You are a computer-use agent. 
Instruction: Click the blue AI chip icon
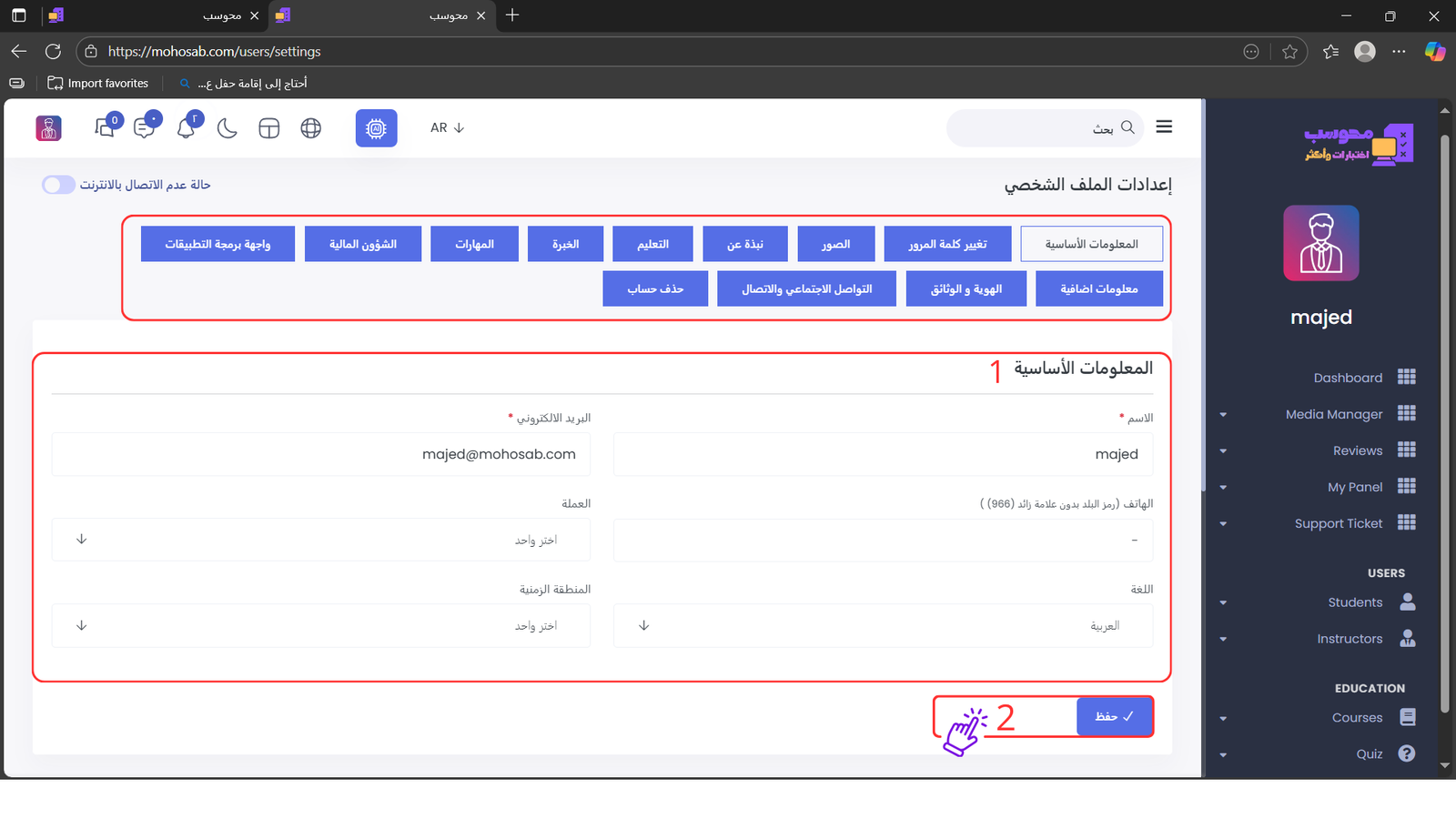[x=376, y=128]
